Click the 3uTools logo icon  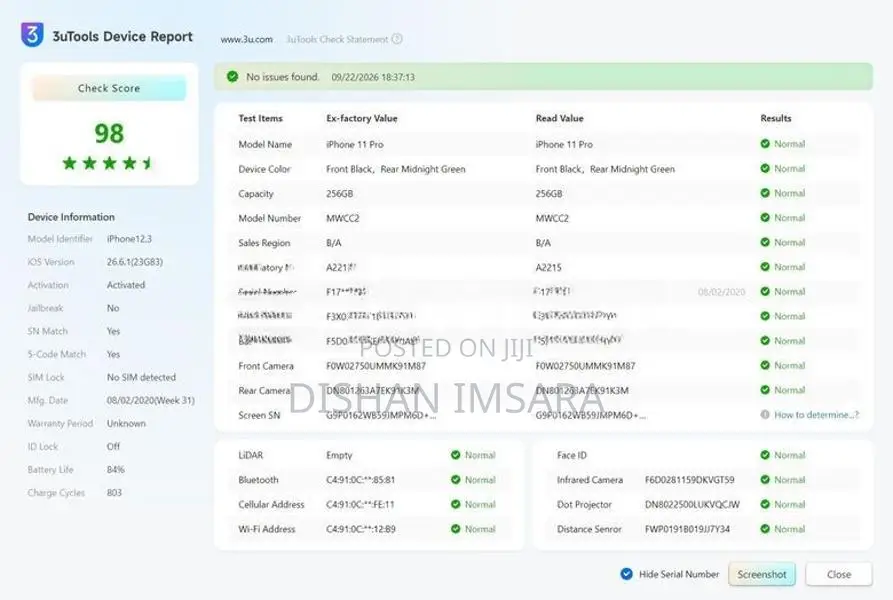[x=32, y=35]
